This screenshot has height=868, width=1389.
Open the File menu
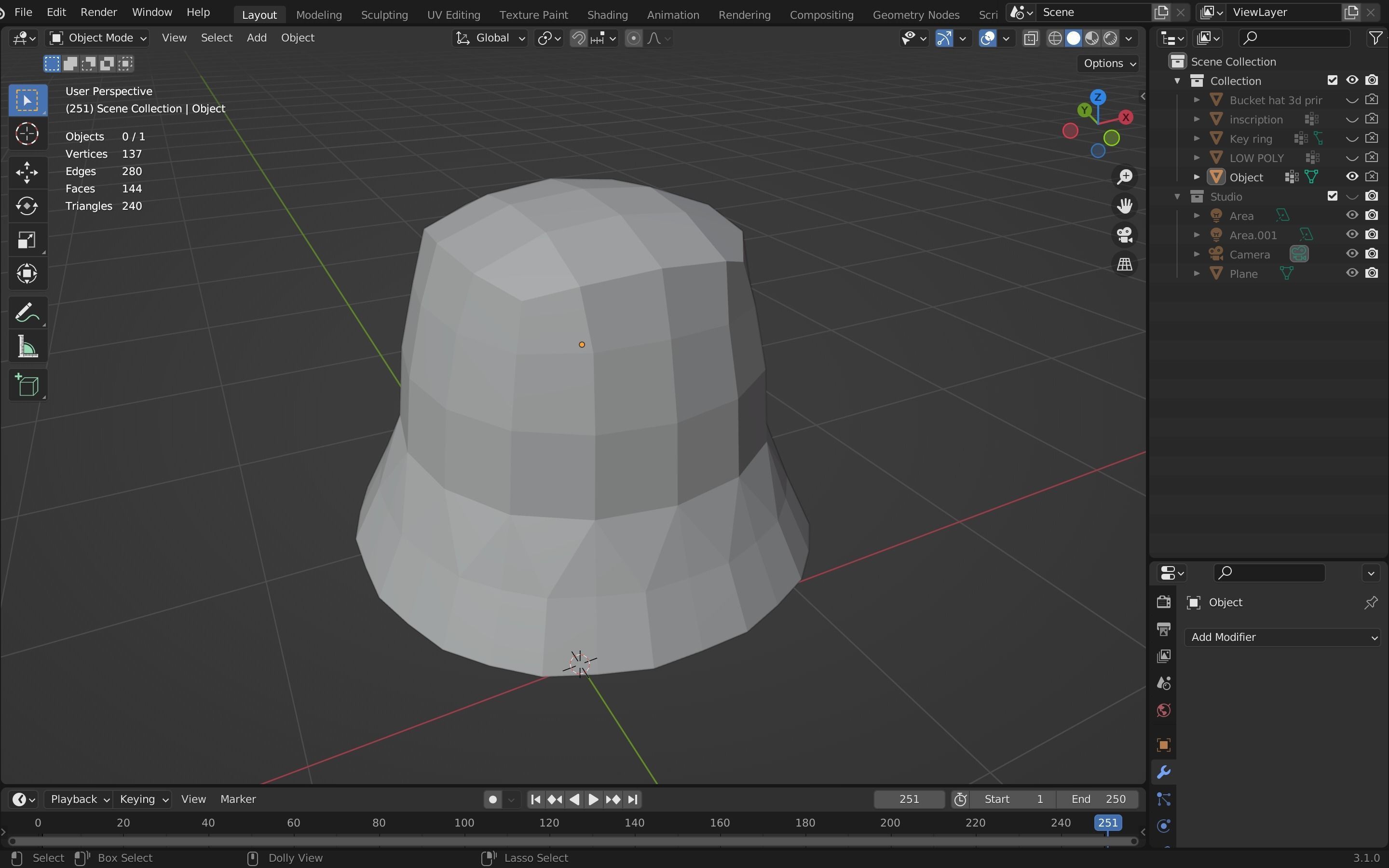tap(23, 12)
